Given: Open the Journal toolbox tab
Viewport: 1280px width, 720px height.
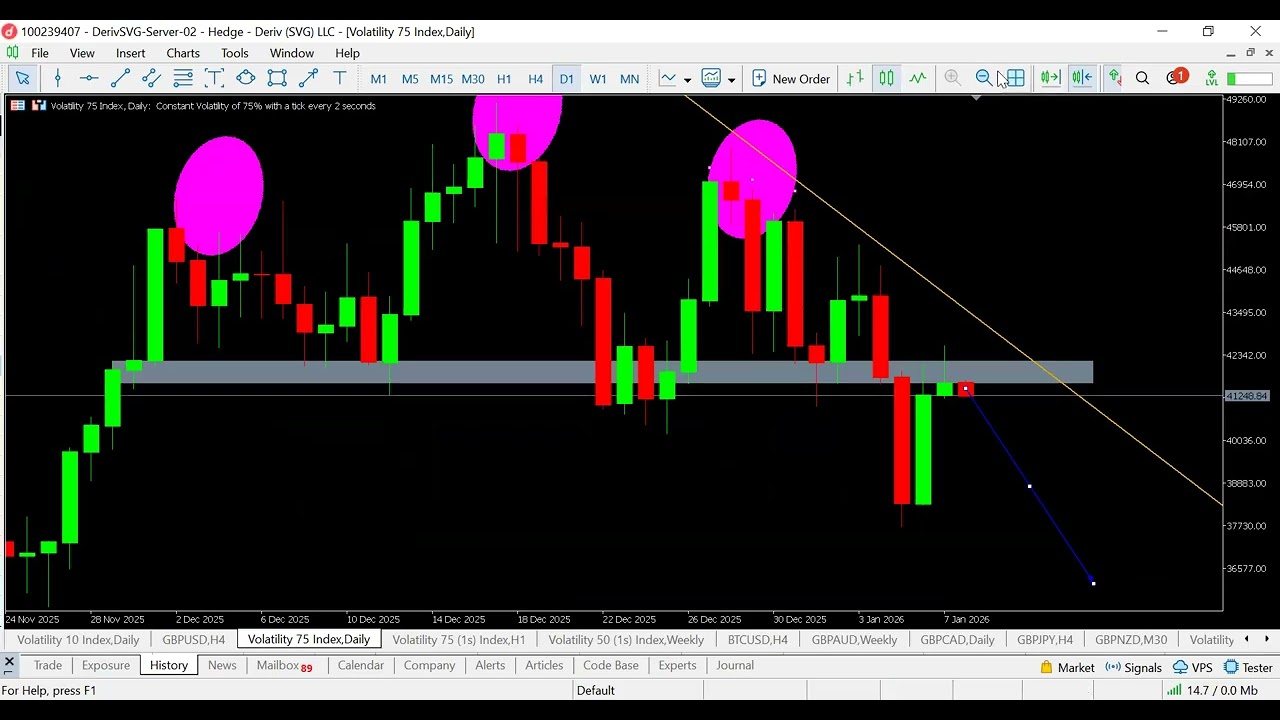Looking at the screenshot, I should (x=735, y=665).
